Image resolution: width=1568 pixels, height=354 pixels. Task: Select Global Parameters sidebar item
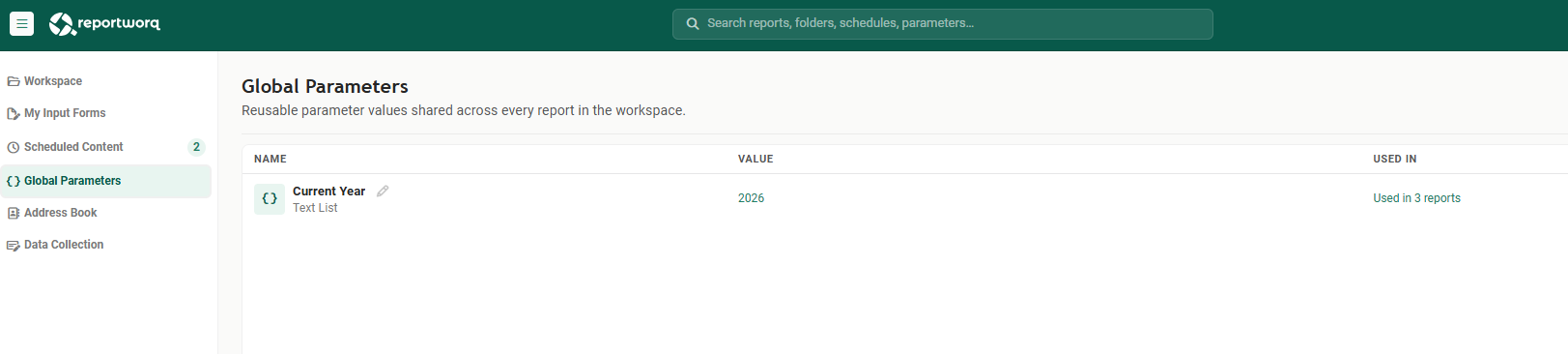click(x=105, y=181)
